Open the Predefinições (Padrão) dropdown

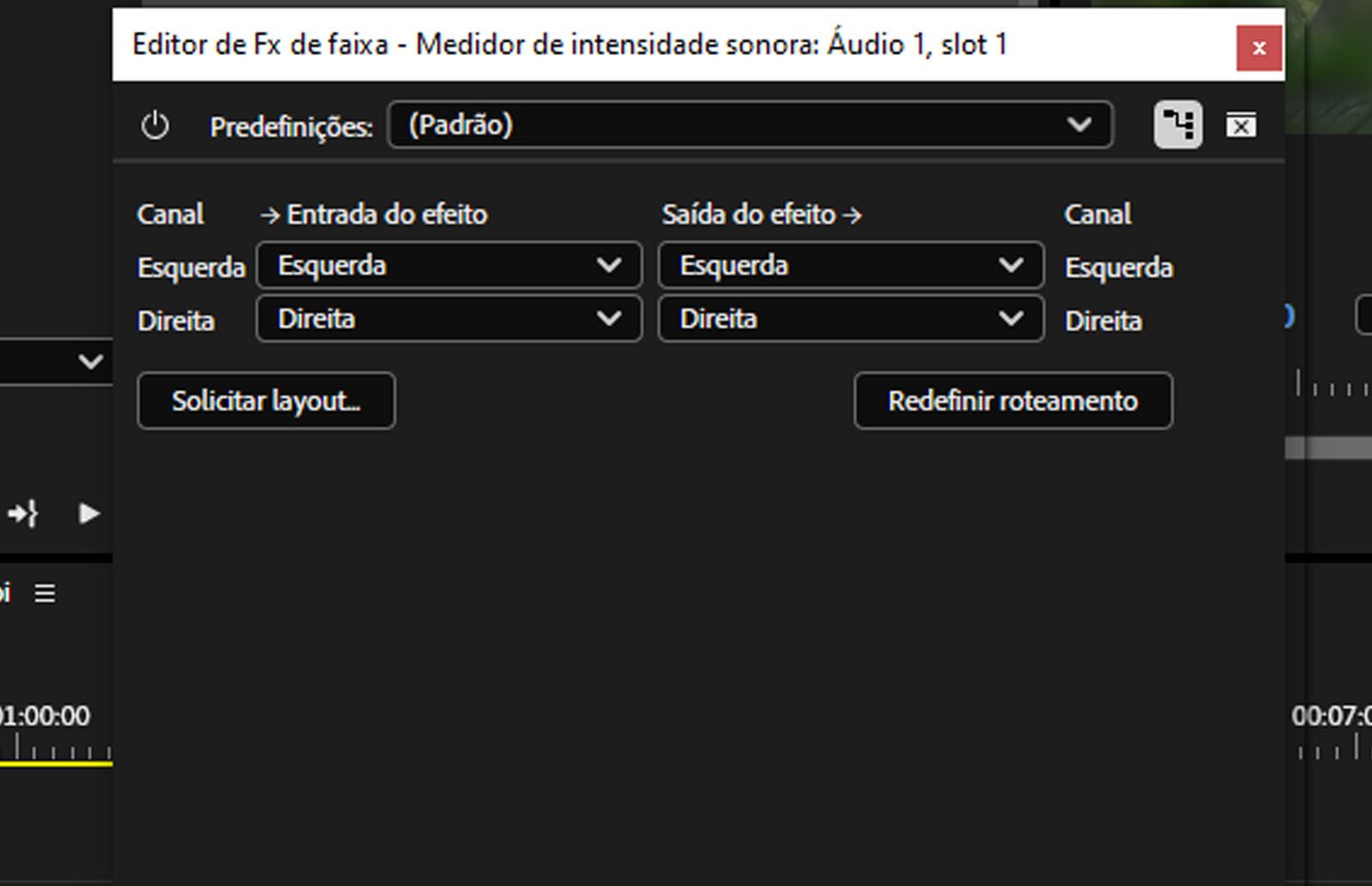(750, 125)
